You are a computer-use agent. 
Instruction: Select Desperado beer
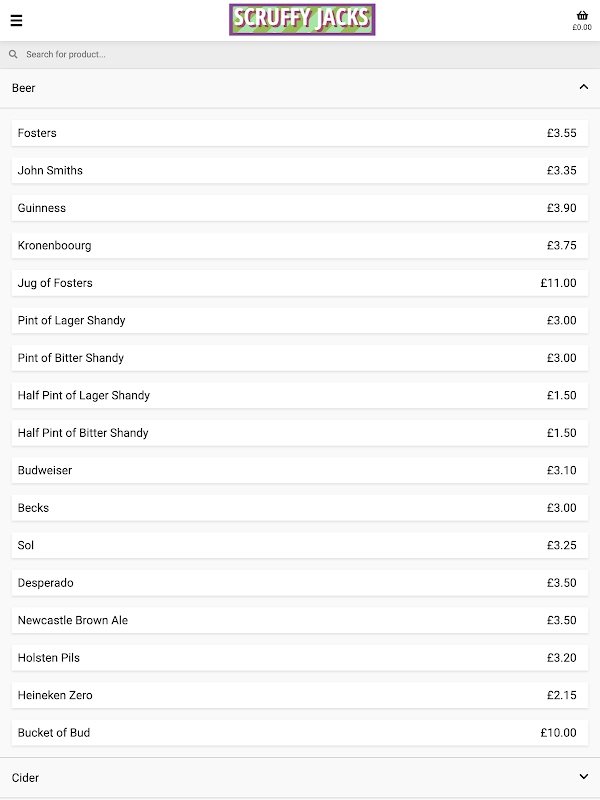(x=299, y=583)
